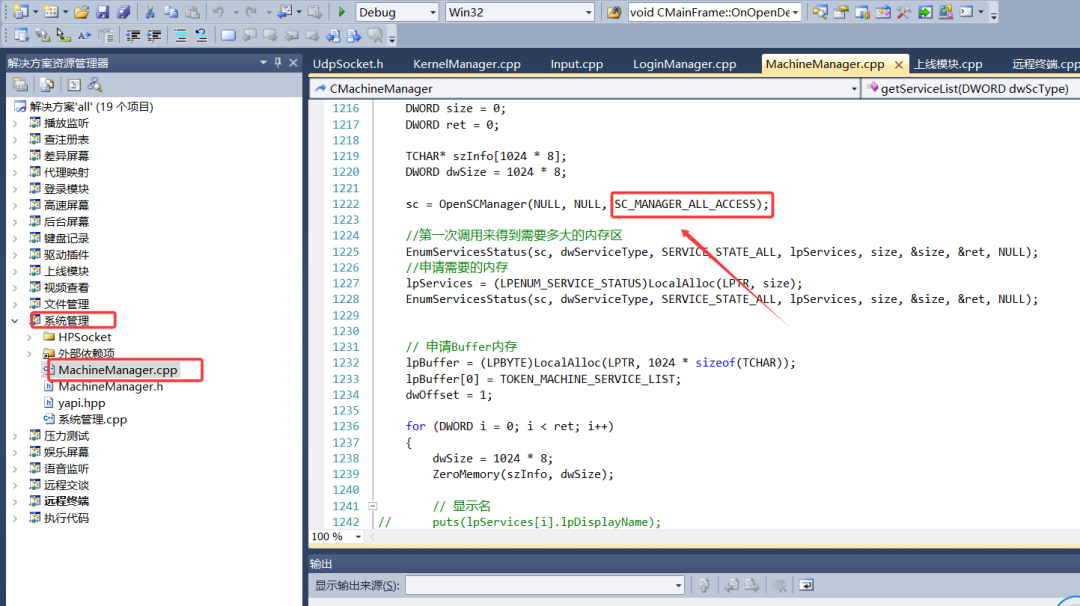This screenshot has width=1080, height=606.
Task: Pin the Solution Explorer panel
Action: pyautogui.click(x=278, y=62)
